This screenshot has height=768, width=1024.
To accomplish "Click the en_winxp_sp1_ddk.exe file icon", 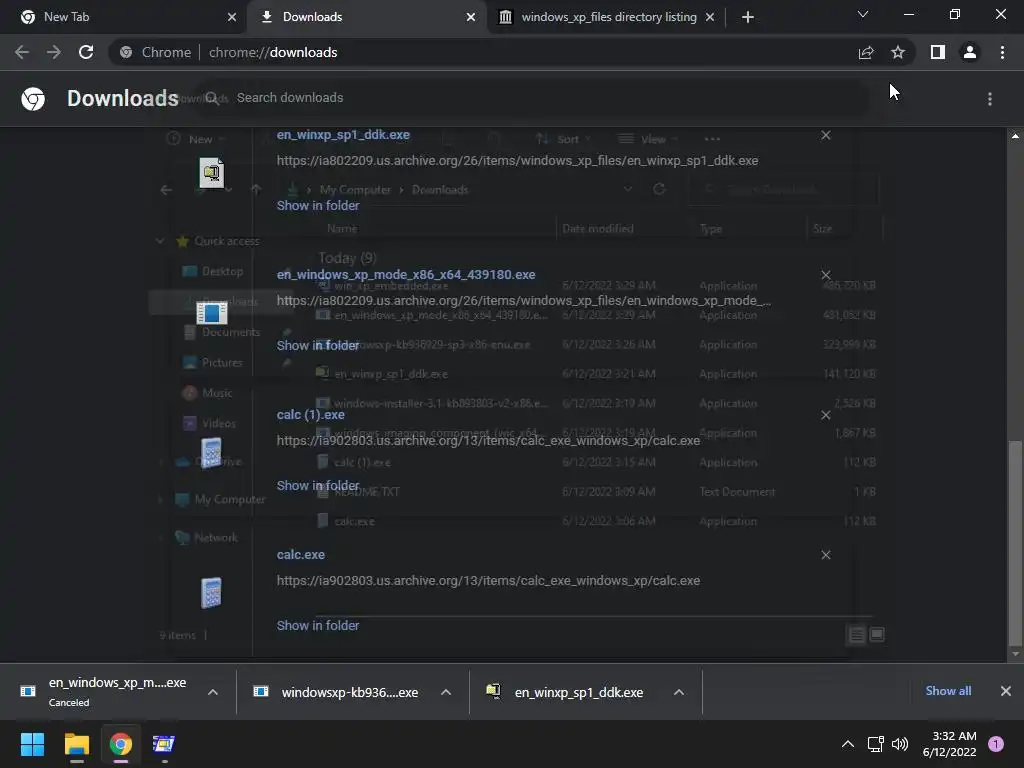I will pos(212,172).
